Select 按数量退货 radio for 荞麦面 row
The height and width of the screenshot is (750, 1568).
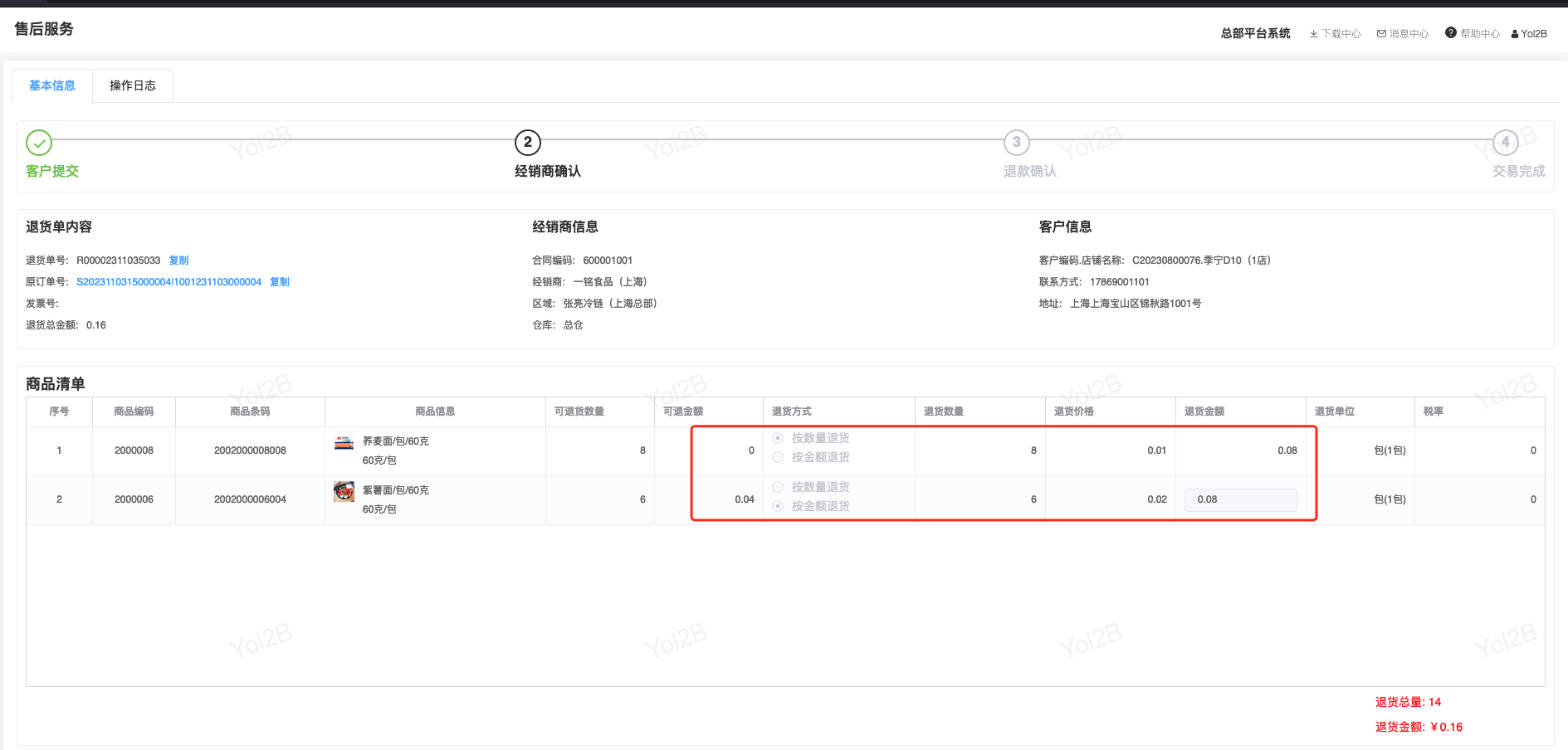coord(778,438)
